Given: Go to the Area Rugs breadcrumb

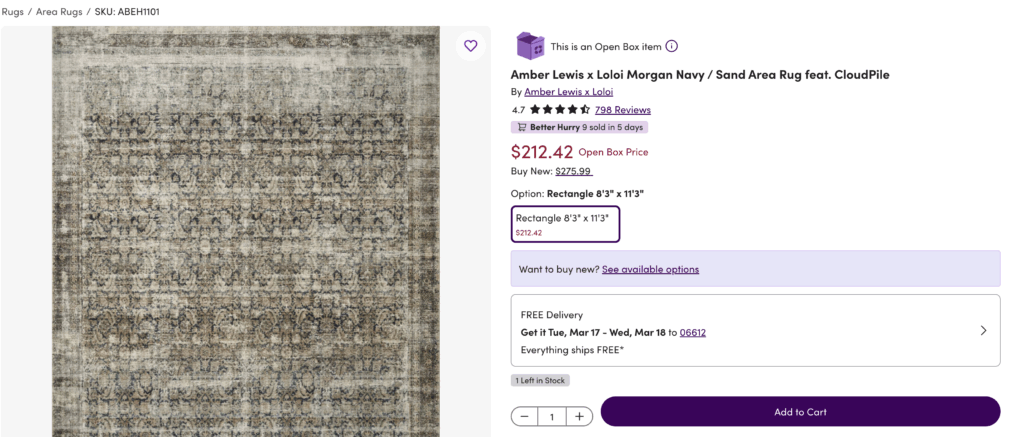Looking at the screenshot, I should click(x=58, y=12).
